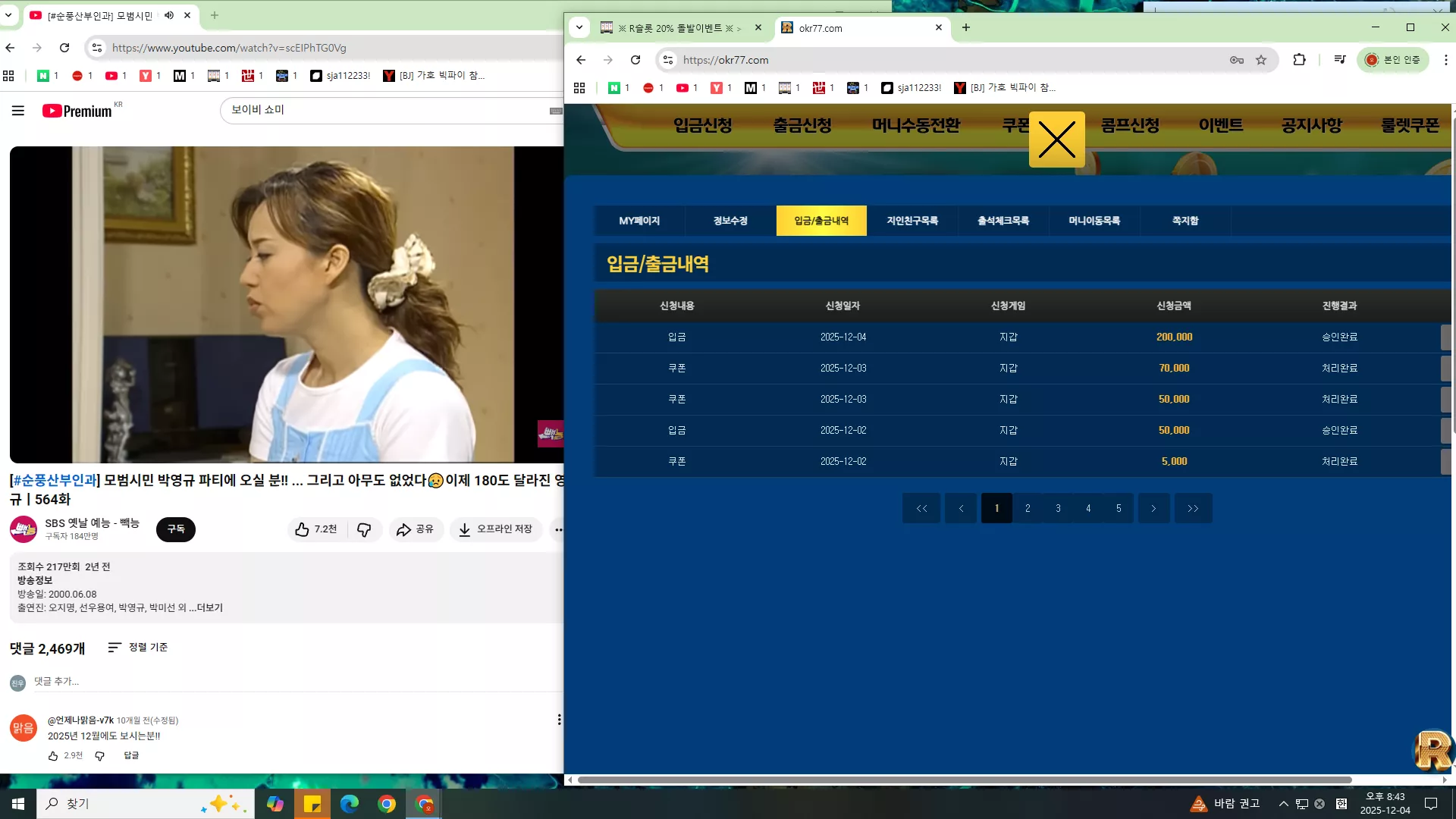This screenshot has width=1456, height=819.
Task: Close the yellow X popup button
Action: coord(1056,140)
